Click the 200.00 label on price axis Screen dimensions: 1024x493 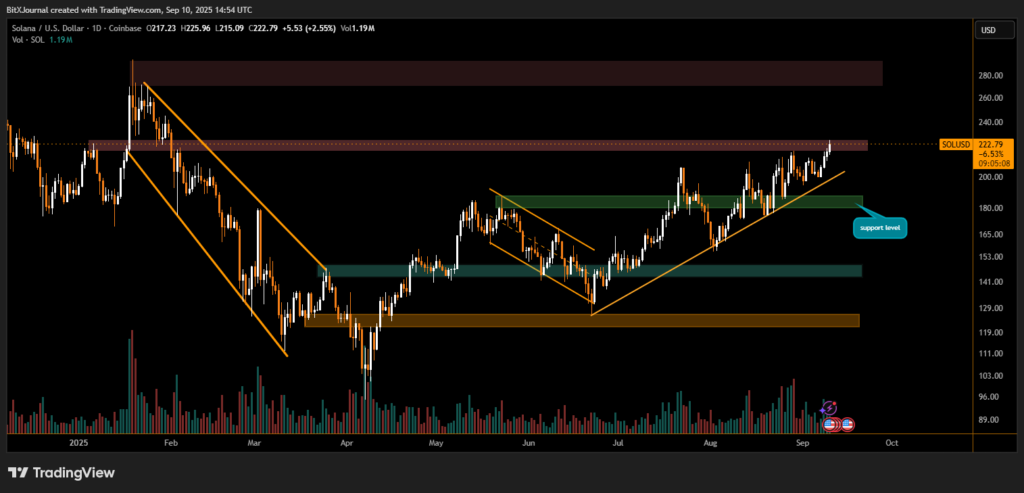(x=992, y=177)
